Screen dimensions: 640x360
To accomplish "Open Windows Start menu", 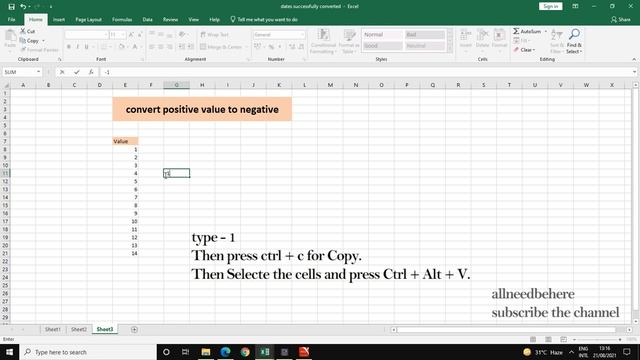I will point(9,352).
